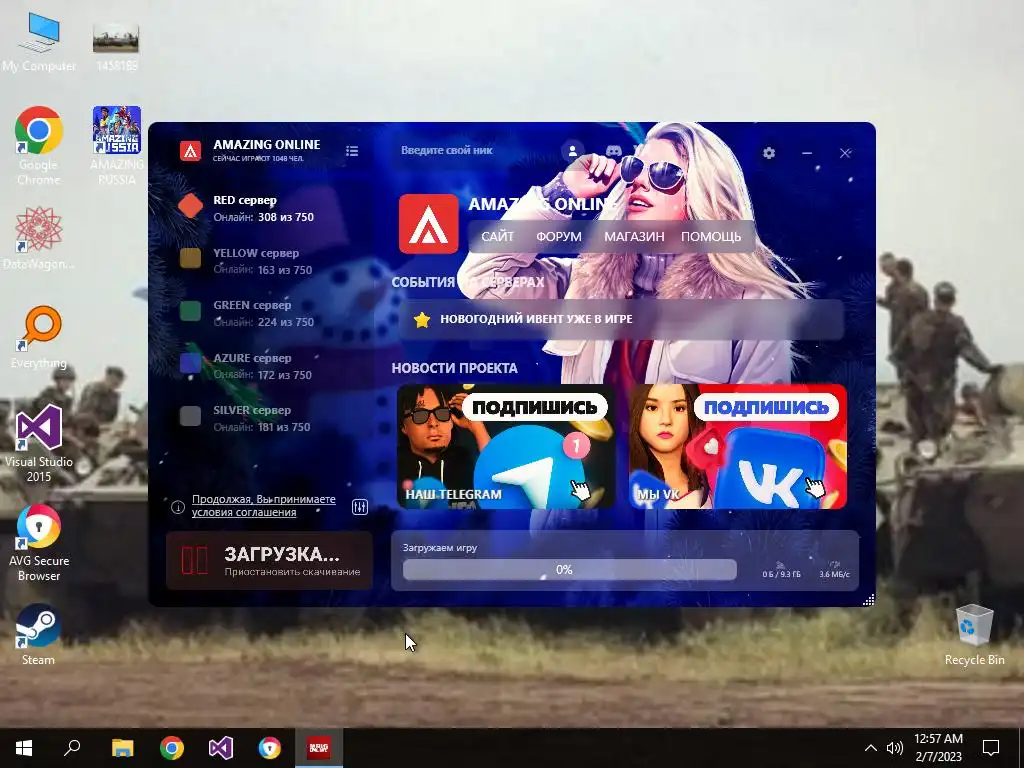Click the large red Amazing Online logo

click(428, 224)
